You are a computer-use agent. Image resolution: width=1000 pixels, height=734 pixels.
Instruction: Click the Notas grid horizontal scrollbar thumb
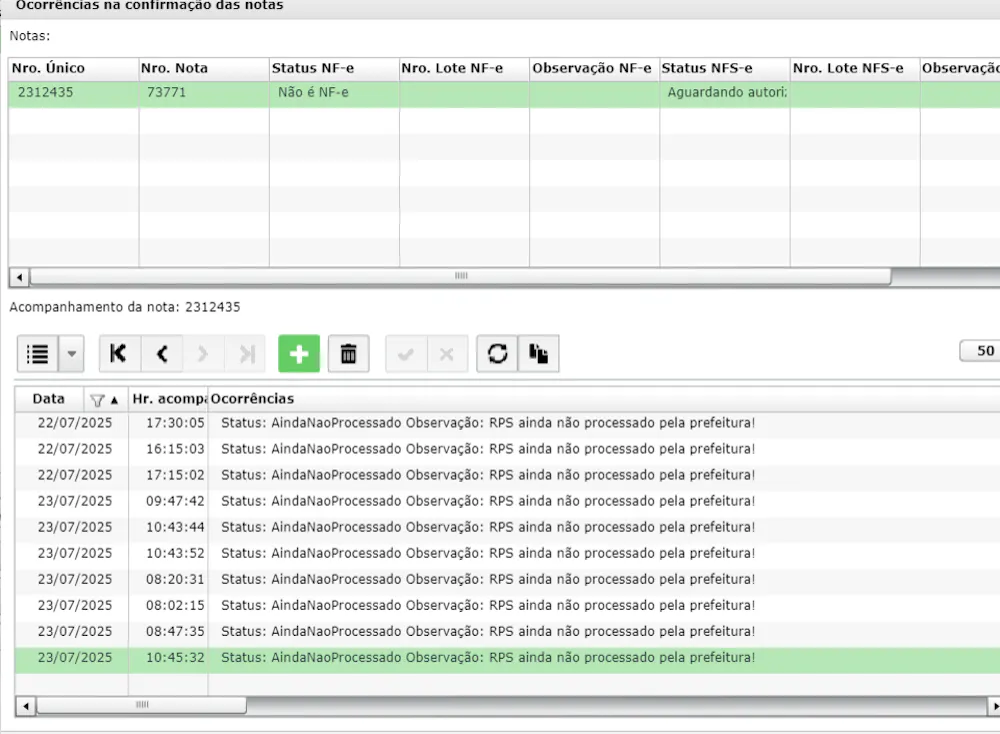[460, 276]
